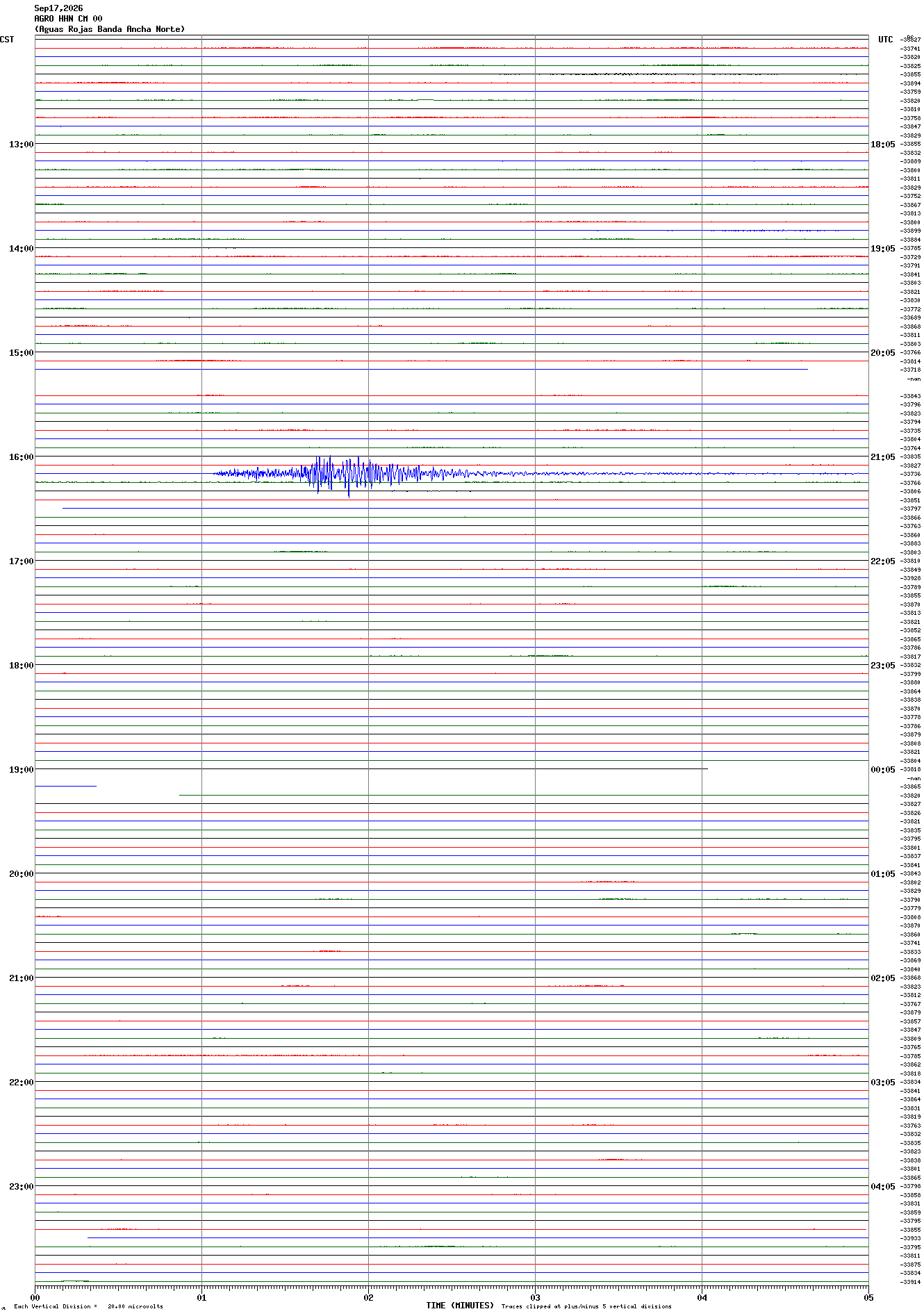Select the UTC timezone header
Viewport: 924px width, 1316px height.
click(885, 40)
